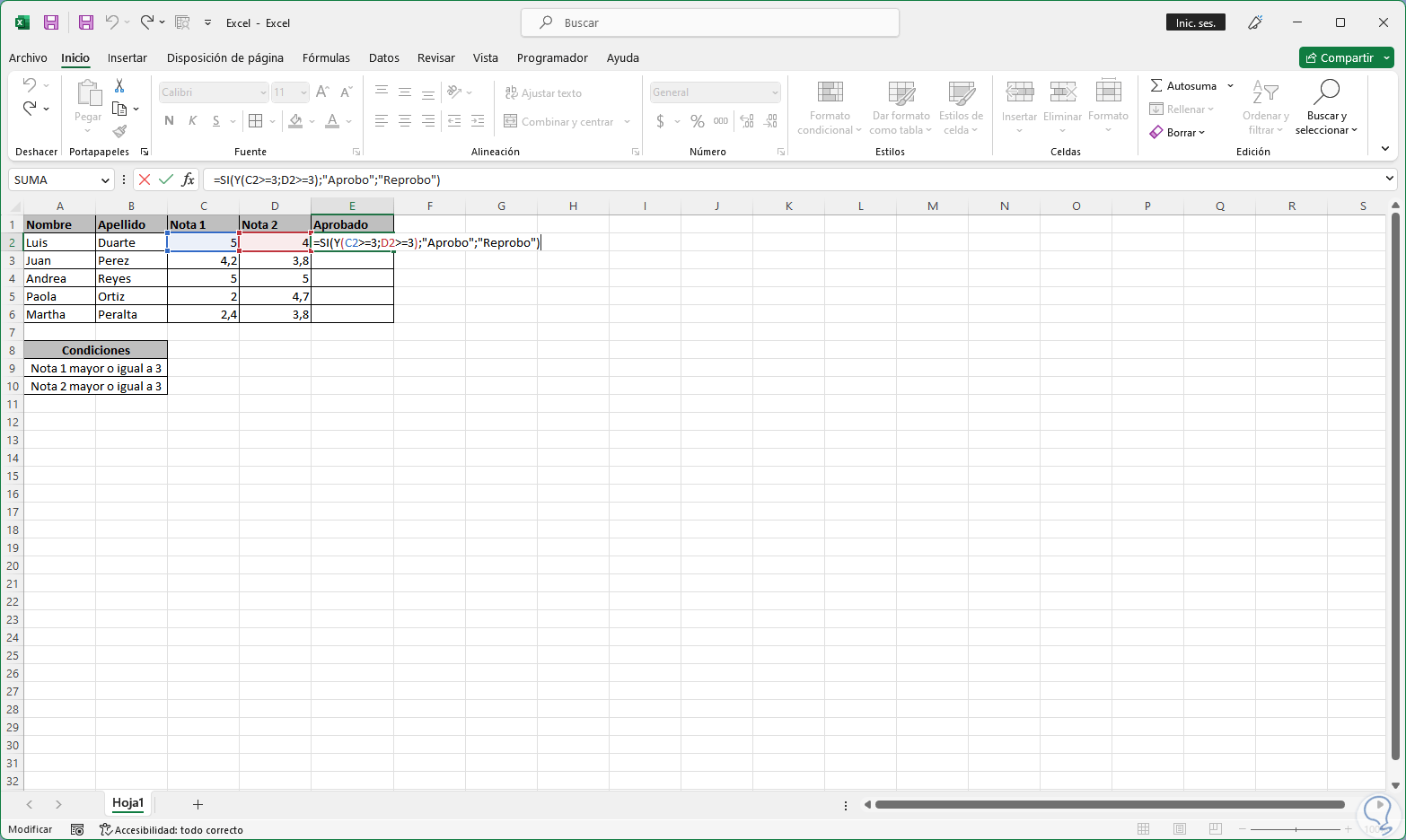Screen dimensions: 1406x840
Task: Click the Insertar cells icon
Action: click(x=1019, y=93)
